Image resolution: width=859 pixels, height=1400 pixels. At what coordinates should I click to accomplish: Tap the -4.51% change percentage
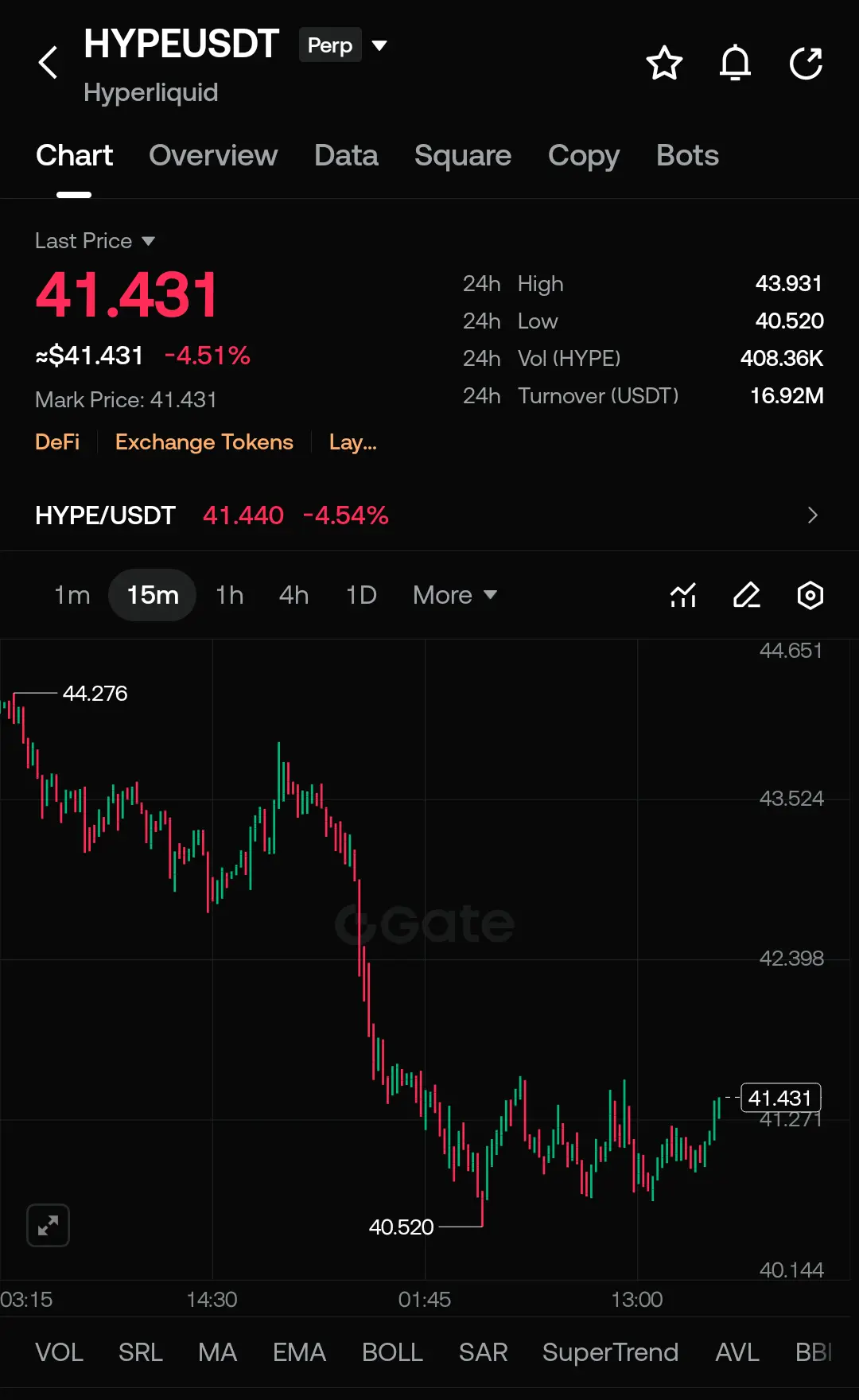[x=208, y=356]
